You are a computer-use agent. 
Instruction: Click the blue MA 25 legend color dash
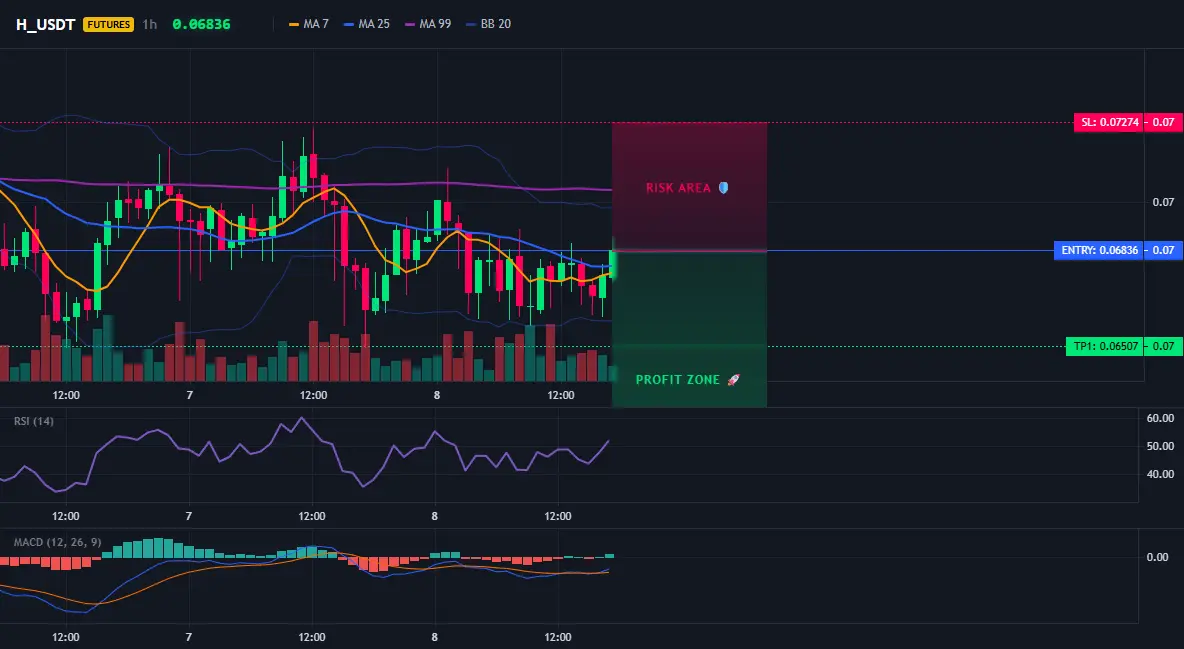pos(349,25)
